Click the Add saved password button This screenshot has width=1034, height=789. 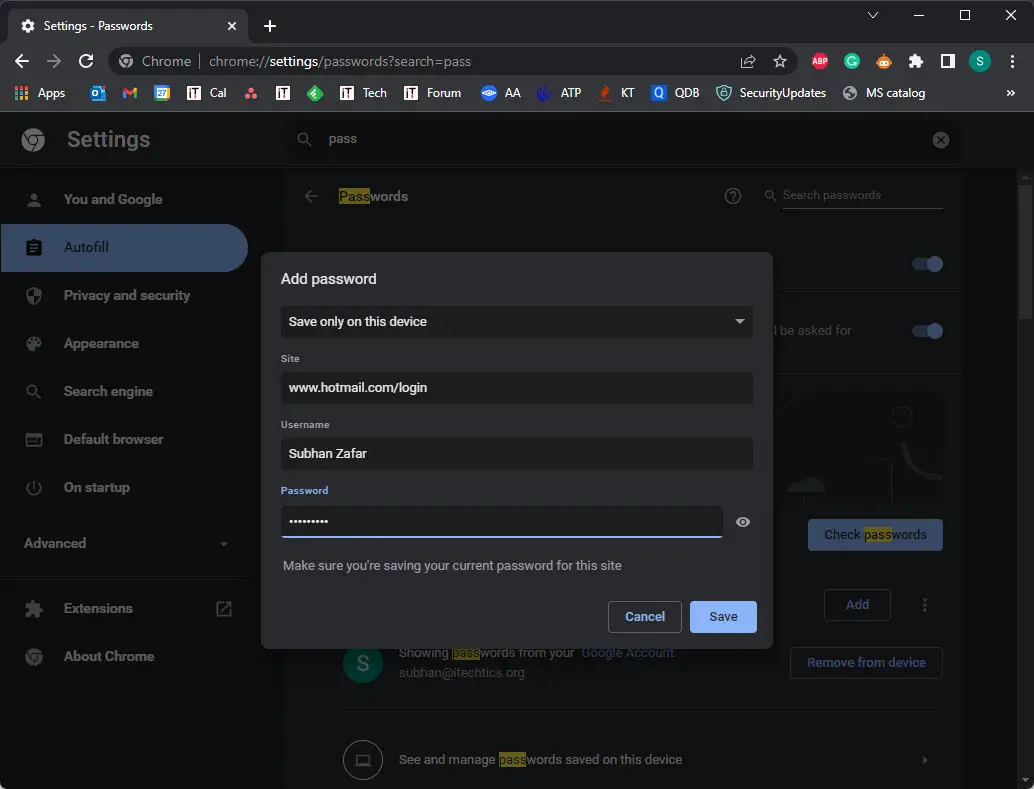pos(857,605)
